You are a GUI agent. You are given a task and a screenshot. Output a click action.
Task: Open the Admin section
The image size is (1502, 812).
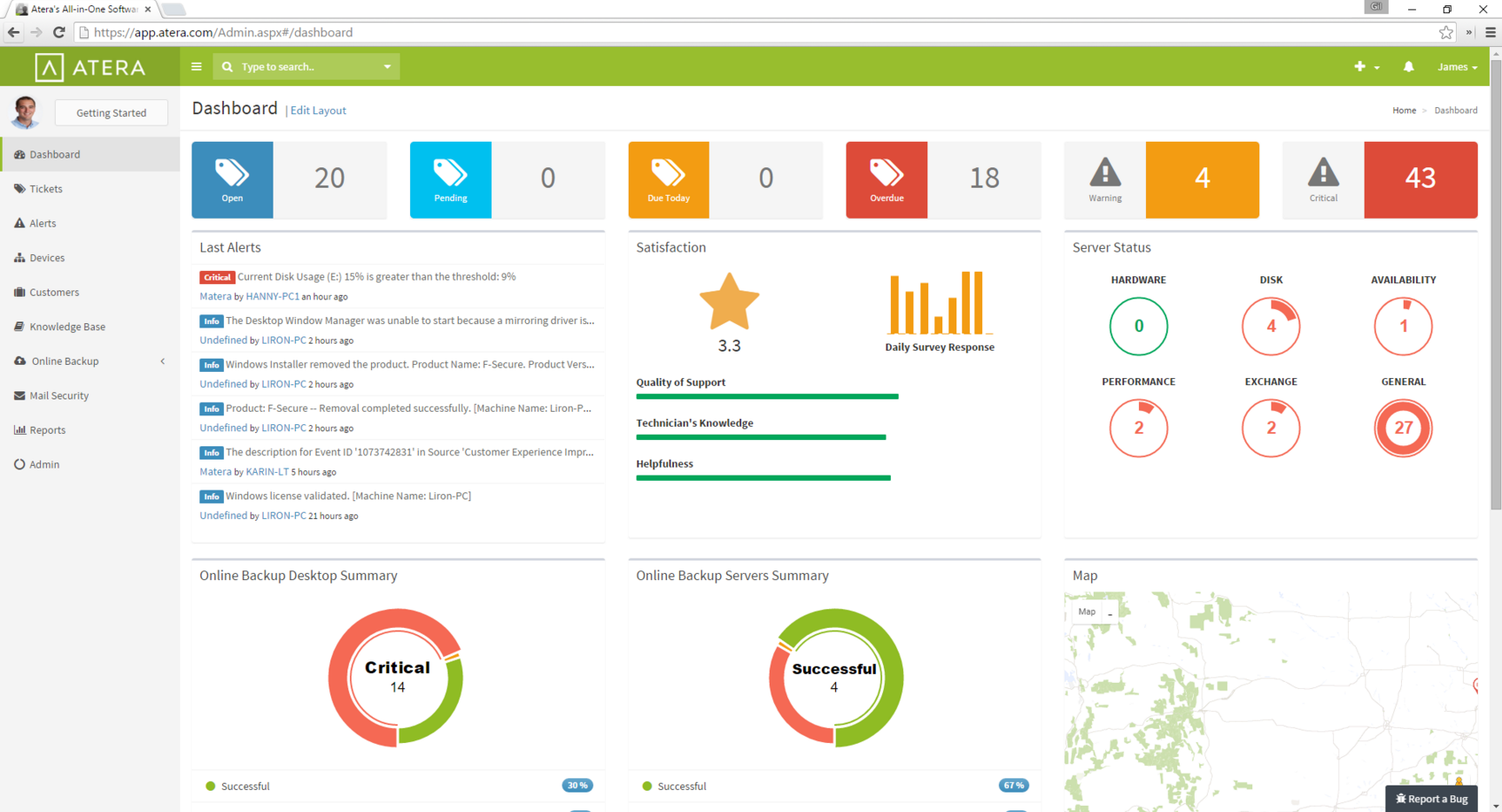point(43,464)
